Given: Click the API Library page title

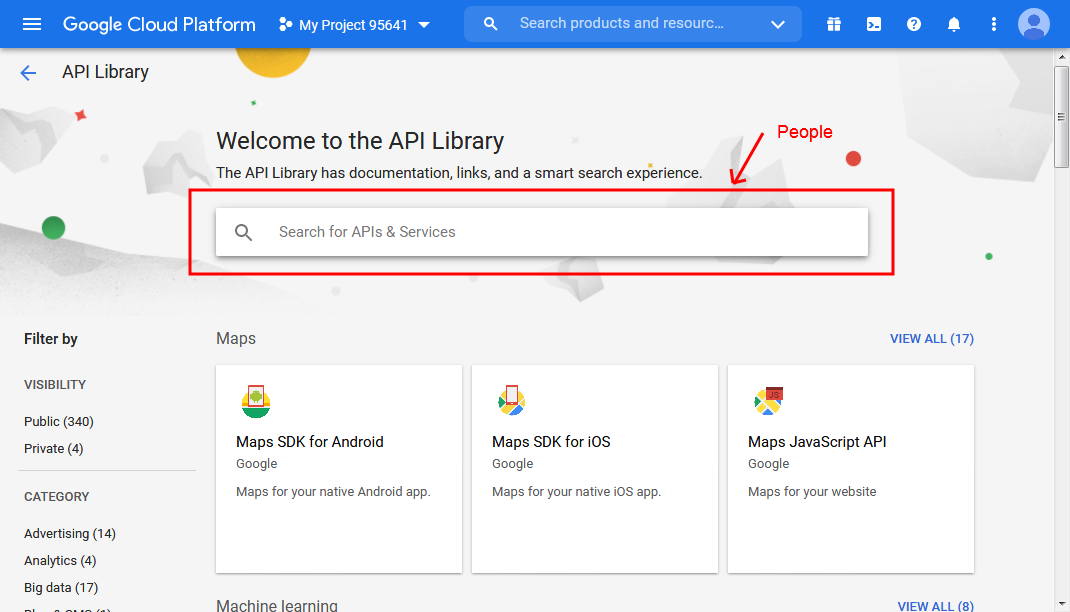Looking at the screenshot, I should 105,72.
